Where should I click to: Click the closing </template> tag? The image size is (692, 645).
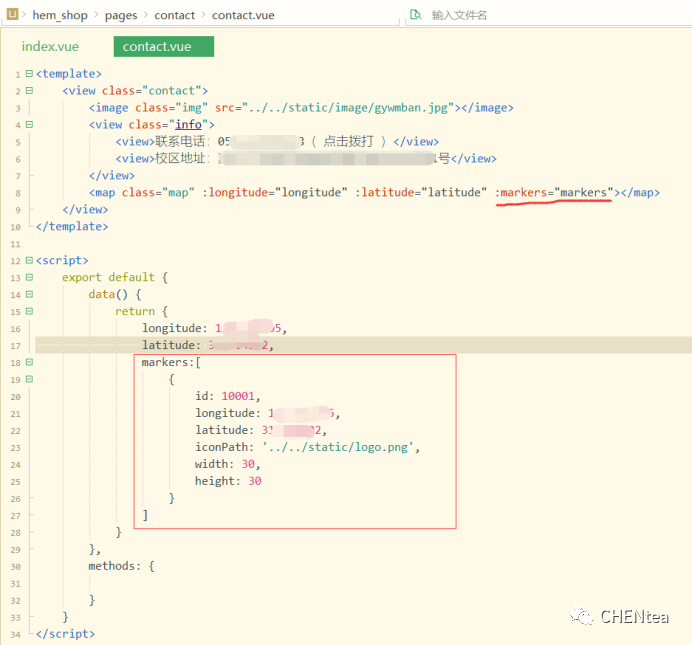(x=72, y=226)
